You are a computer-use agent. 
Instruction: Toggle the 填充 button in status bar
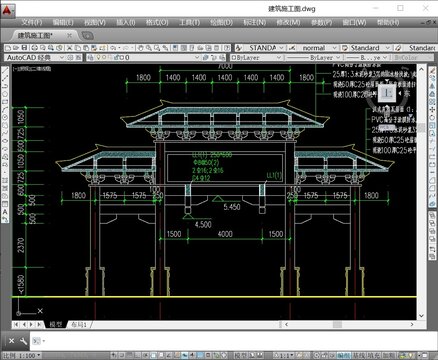pos(373,355)
